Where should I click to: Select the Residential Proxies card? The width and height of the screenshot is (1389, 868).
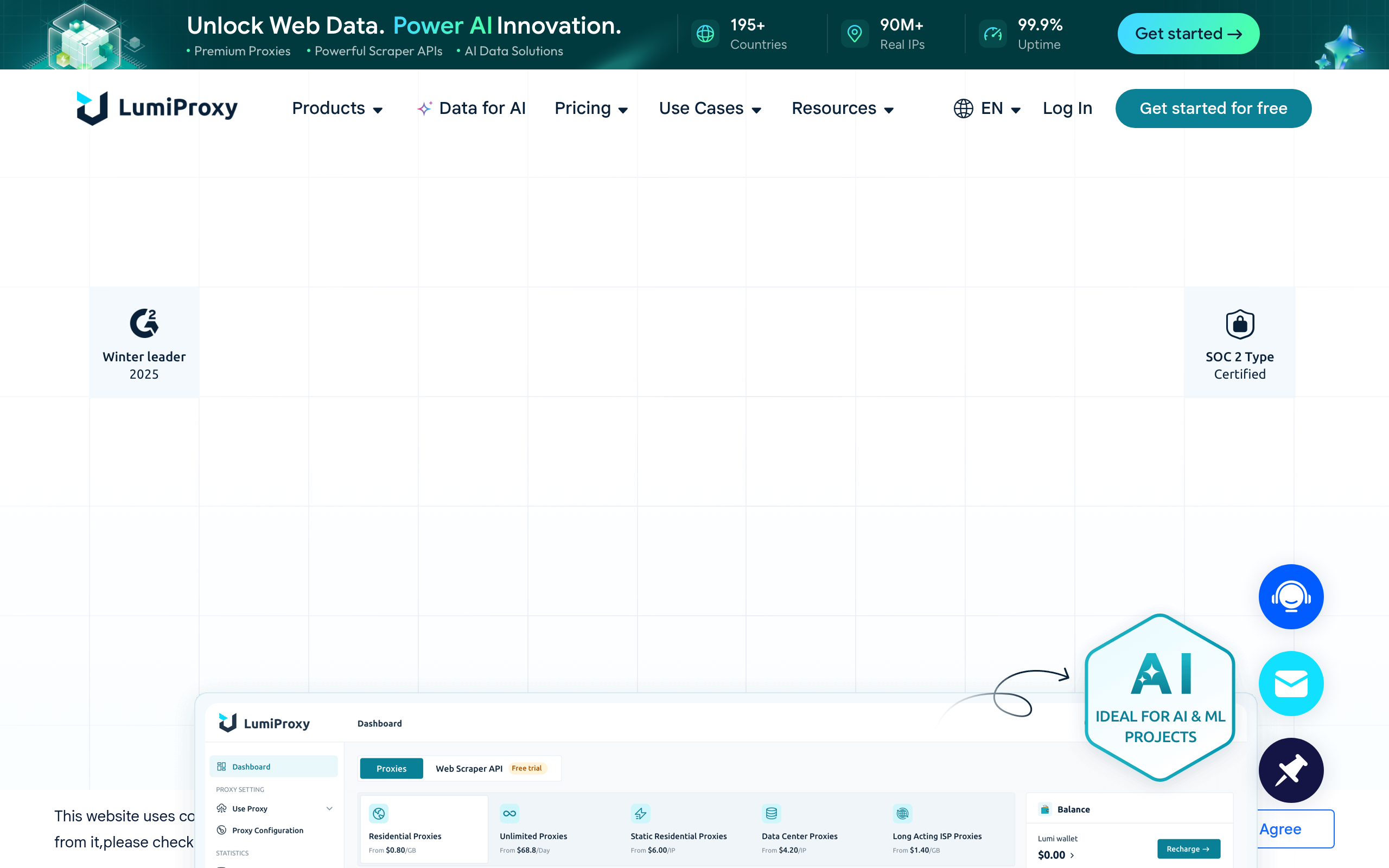point(424,828)
